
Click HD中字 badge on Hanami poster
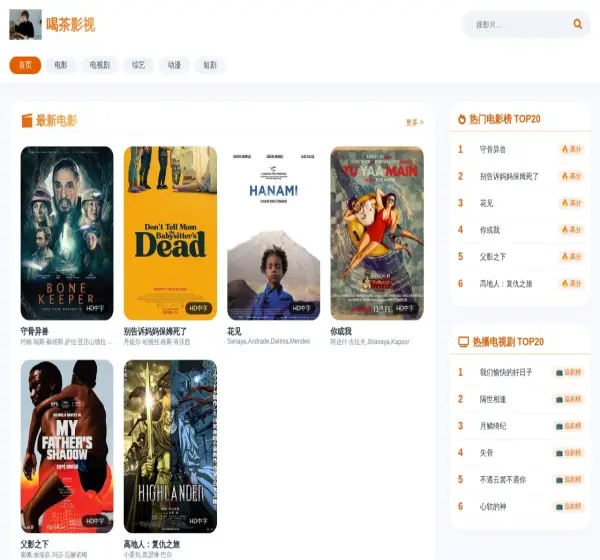pos(302,308)
